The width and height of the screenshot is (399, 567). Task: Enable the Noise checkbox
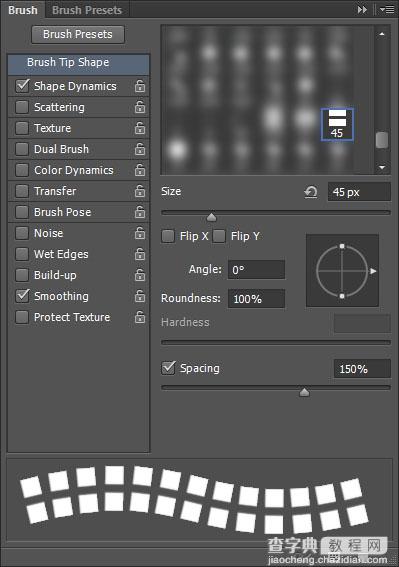[22, 233]
